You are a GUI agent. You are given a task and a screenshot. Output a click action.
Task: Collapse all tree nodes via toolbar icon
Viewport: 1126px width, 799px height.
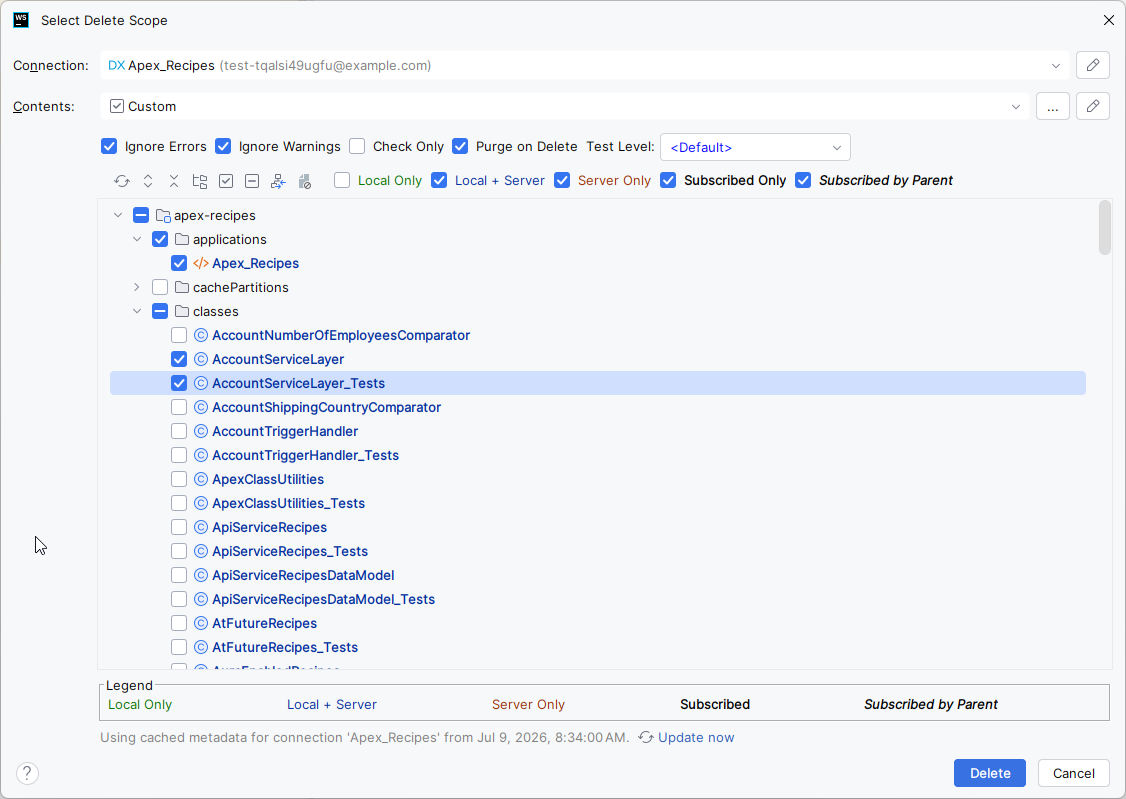174,181
